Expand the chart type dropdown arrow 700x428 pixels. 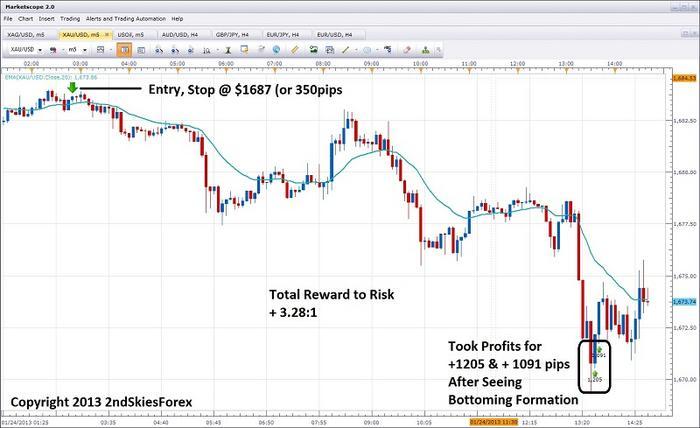coord(63,50)
